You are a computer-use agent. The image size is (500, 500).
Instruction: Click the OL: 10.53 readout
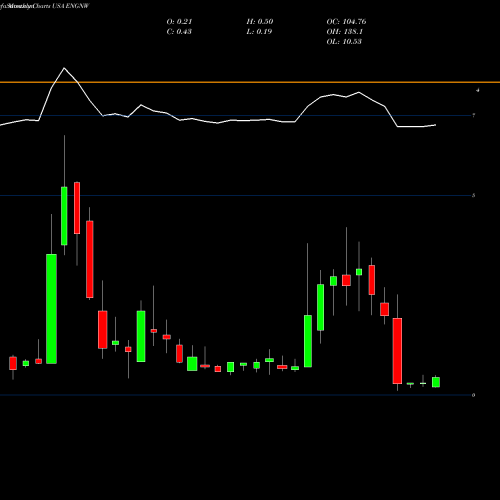tap(344, 42)
